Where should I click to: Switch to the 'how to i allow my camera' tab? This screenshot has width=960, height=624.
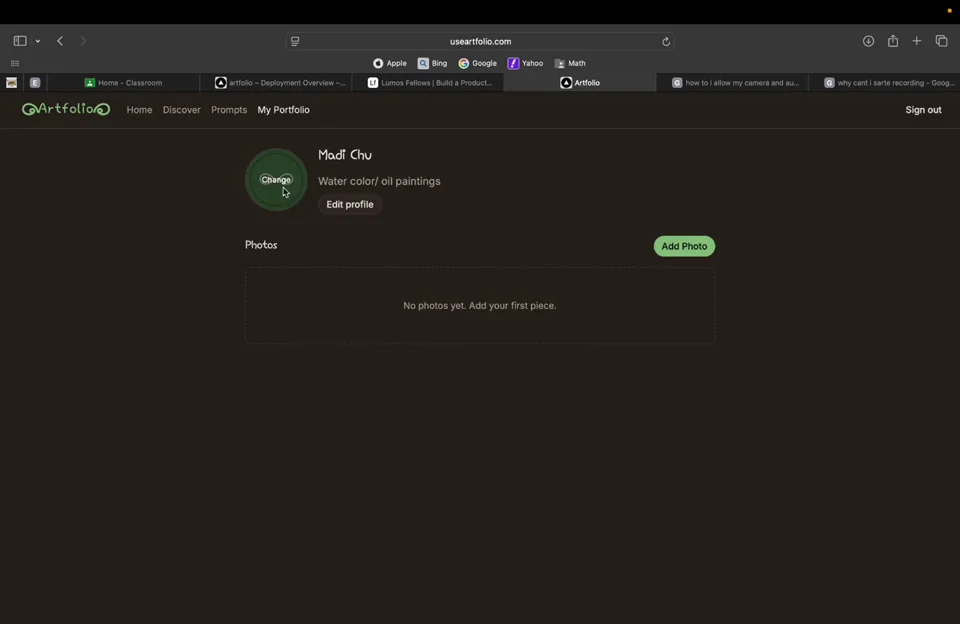(x=732, y=83)
